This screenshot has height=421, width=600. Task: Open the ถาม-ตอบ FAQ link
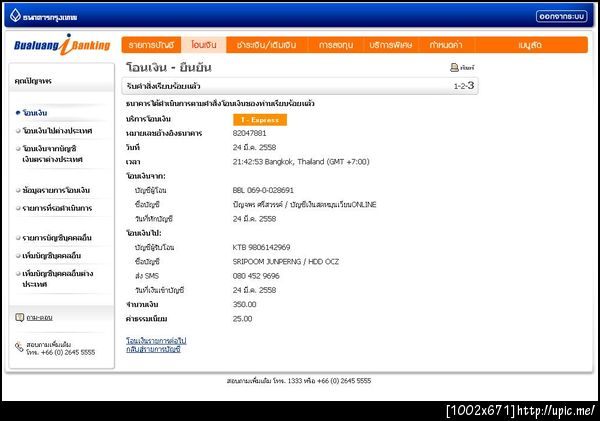(x=39, y=317)
